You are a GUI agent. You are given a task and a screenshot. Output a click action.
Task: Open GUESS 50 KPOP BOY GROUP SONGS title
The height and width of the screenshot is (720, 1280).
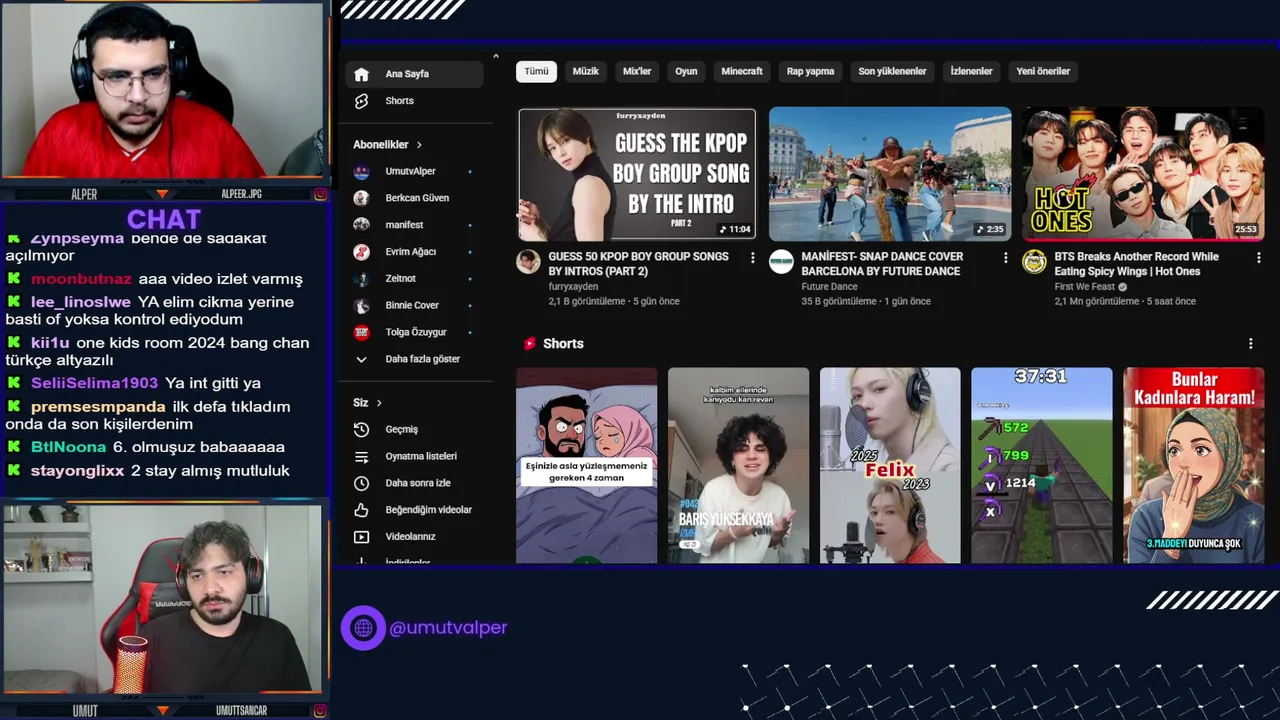[x=638, y=264]
